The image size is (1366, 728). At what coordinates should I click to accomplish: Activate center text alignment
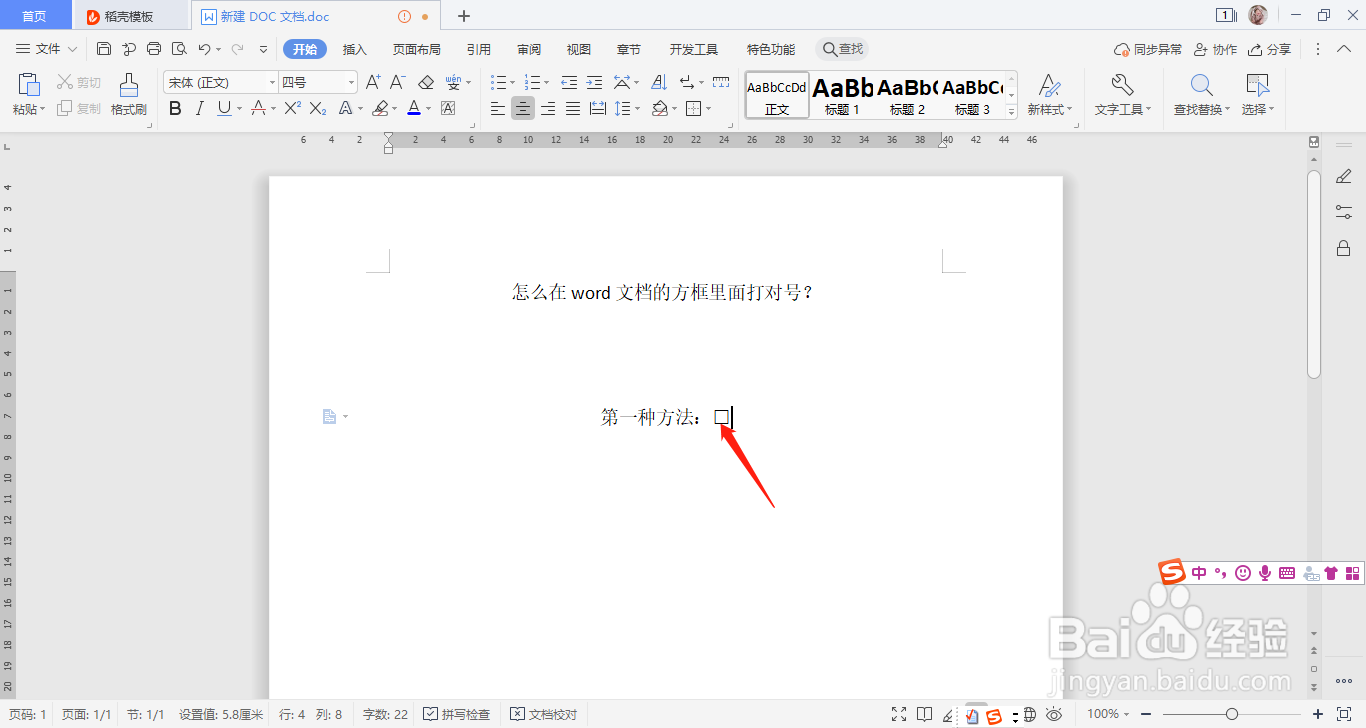tap(522, 108)
